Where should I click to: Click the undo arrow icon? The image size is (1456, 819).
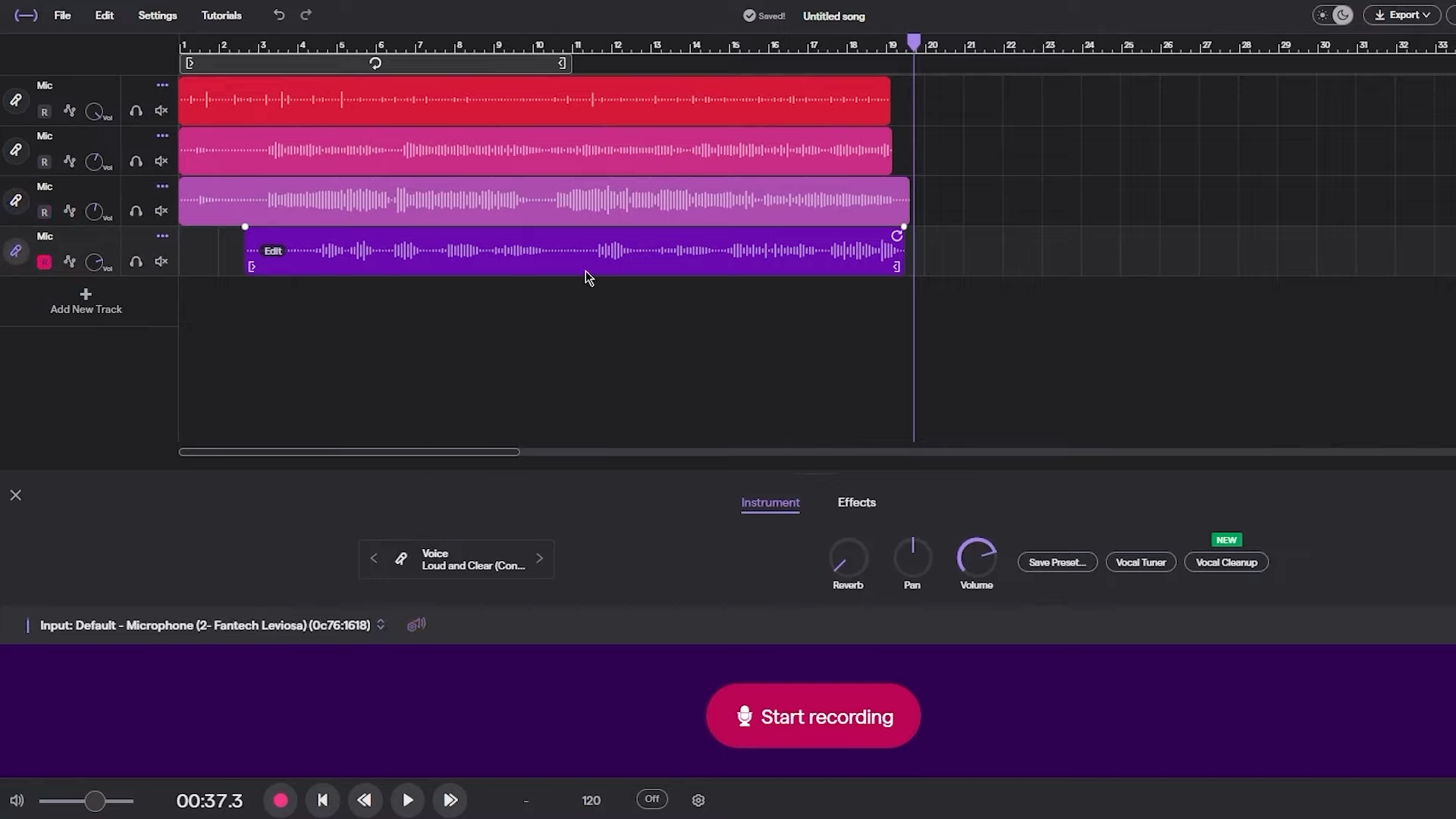click(279, 15)
